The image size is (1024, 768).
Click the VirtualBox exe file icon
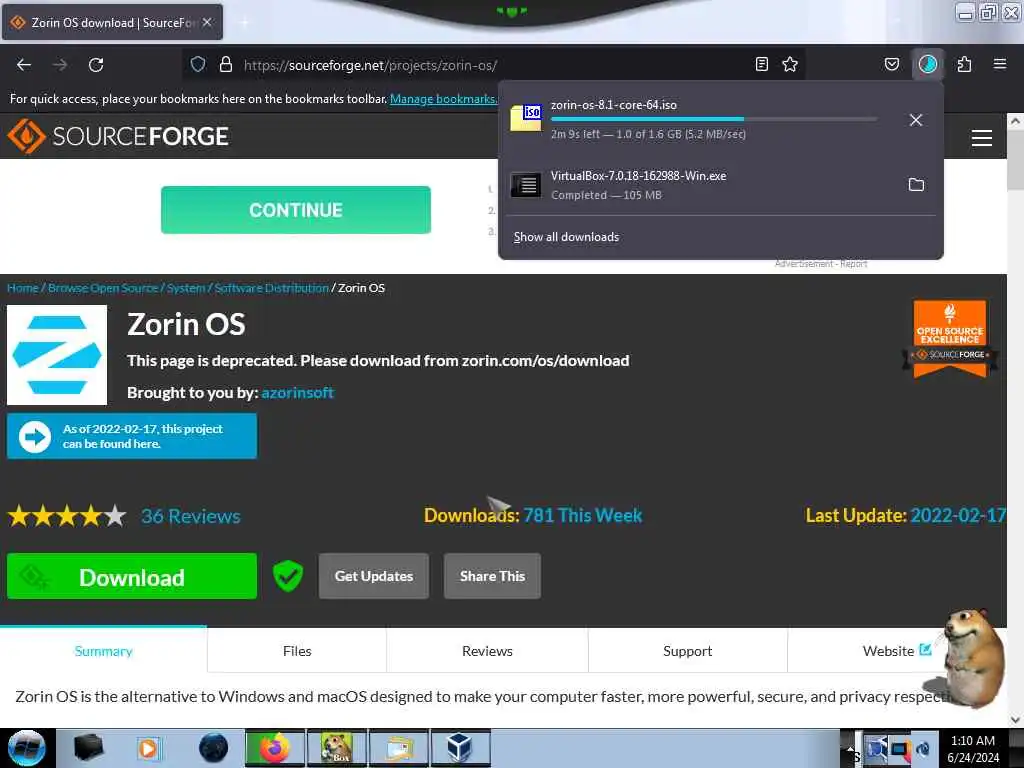click(x=526, y=185)
